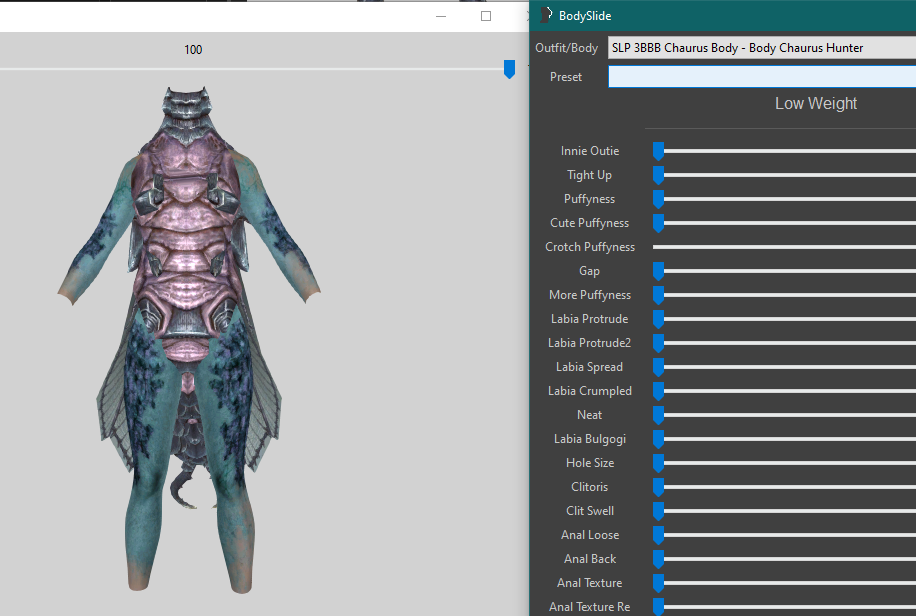This screenshot has height=616, width=916.
Task: Click the Tight Up label
Action: pyautogui.click(x=589, y=175)
